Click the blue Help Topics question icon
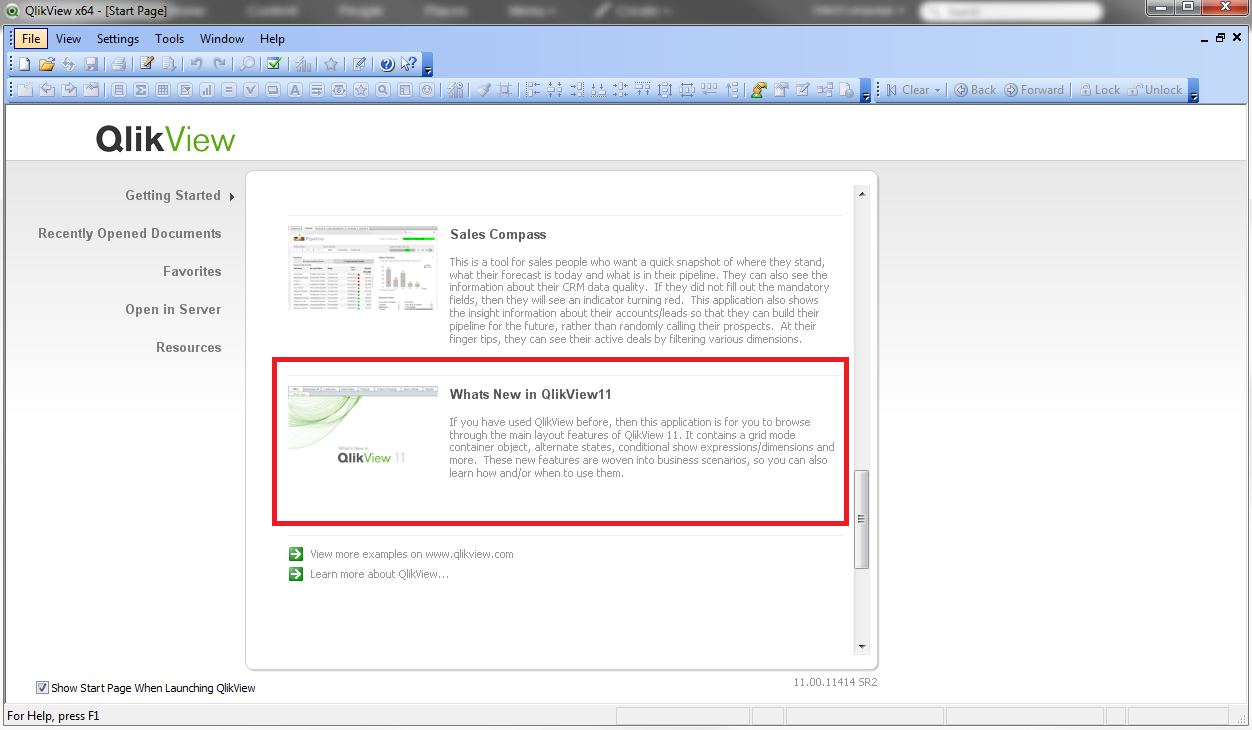 [x=387, y=64]
